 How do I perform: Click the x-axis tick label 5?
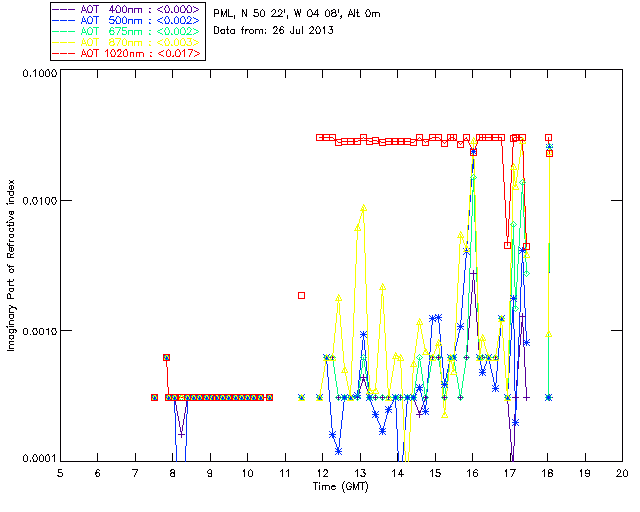point(60,473)
